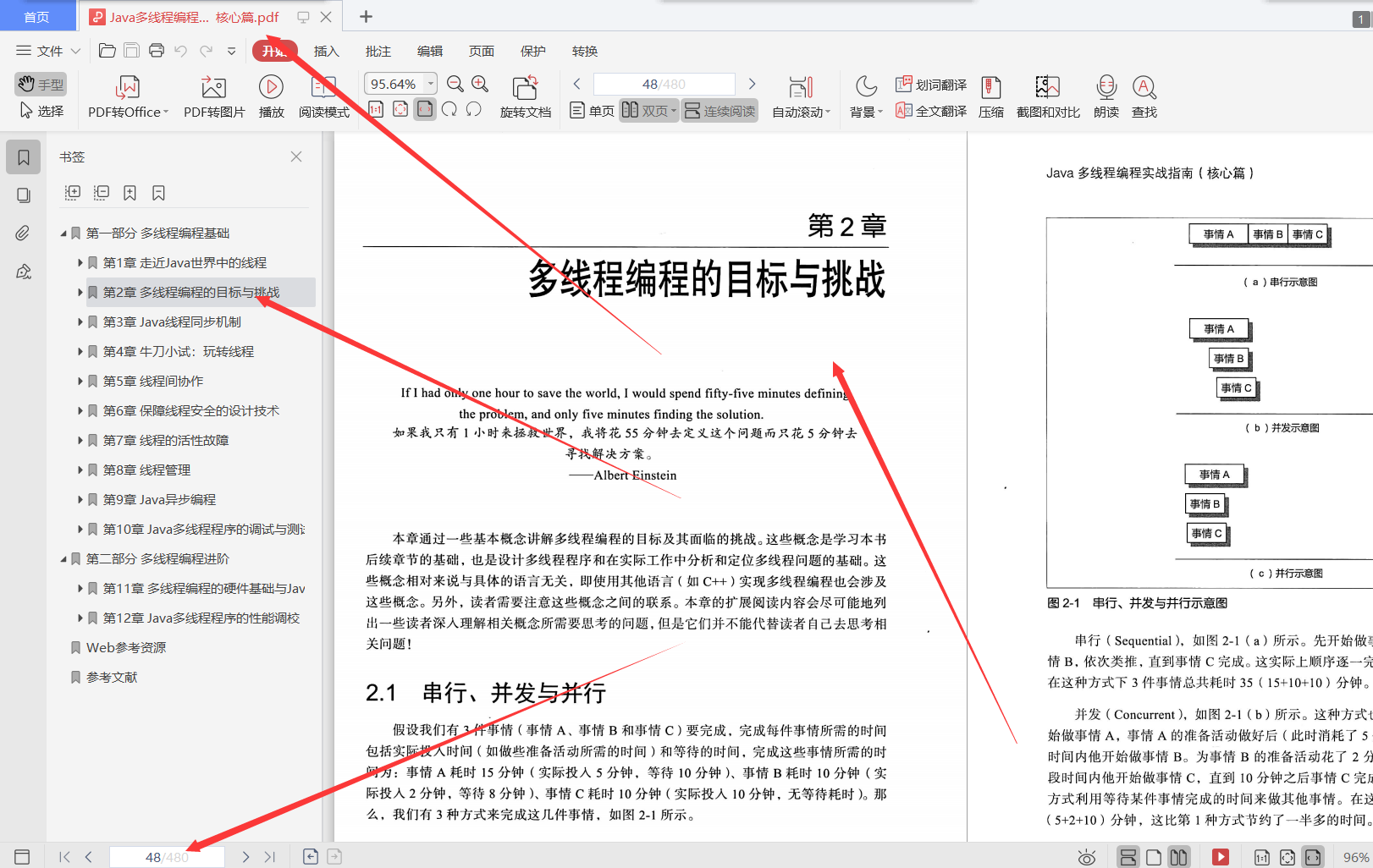Go to the first page in status bar
Viewport: 1373px width, 868px height.
[64, 857]
